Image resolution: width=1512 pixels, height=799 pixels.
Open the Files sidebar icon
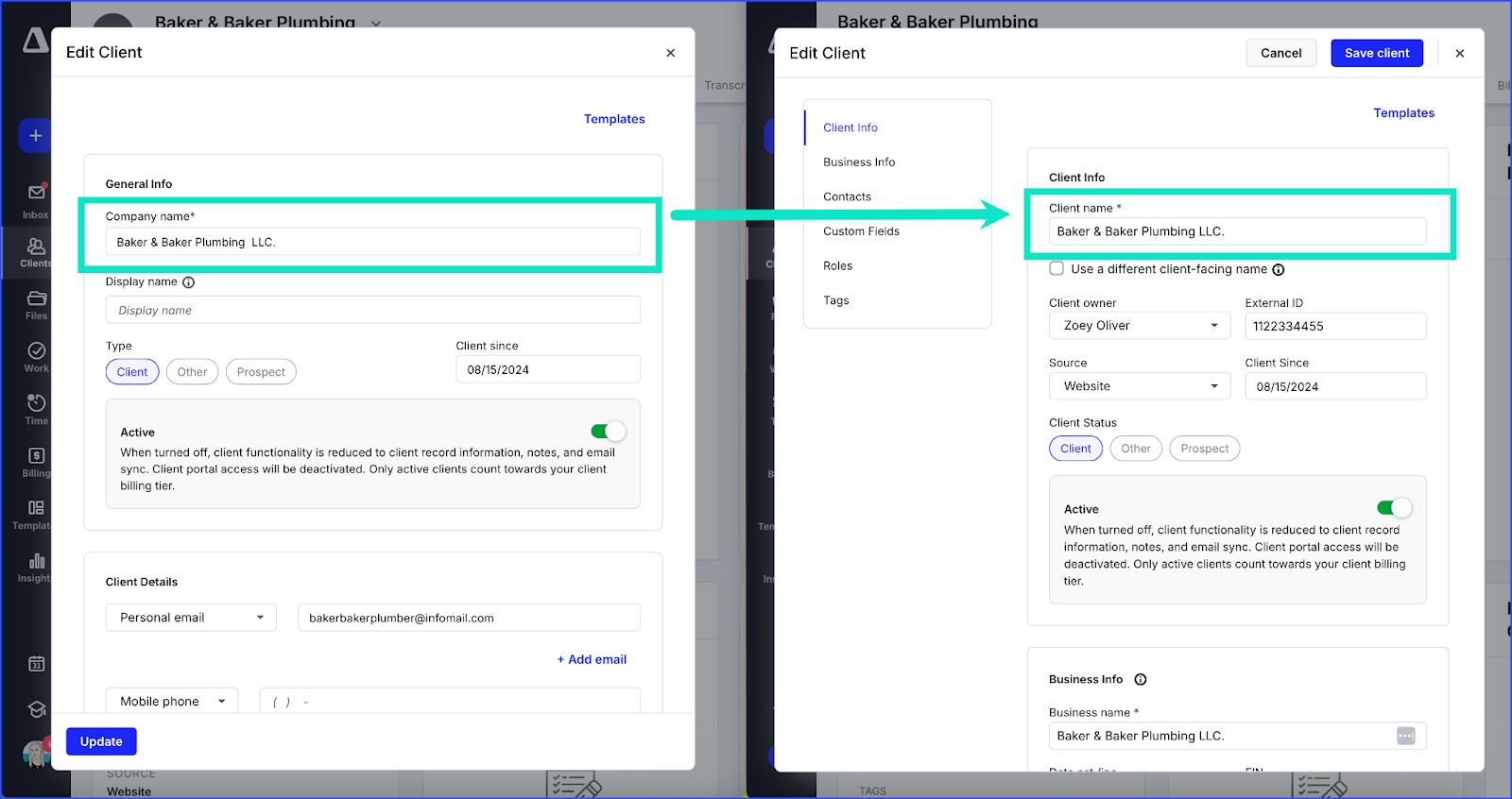pos(36,303)
